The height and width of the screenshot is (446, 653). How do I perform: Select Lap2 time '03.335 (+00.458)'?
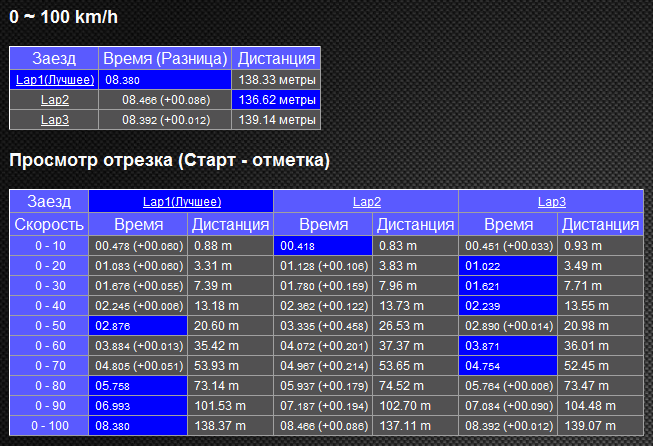[x=323, y=326]
